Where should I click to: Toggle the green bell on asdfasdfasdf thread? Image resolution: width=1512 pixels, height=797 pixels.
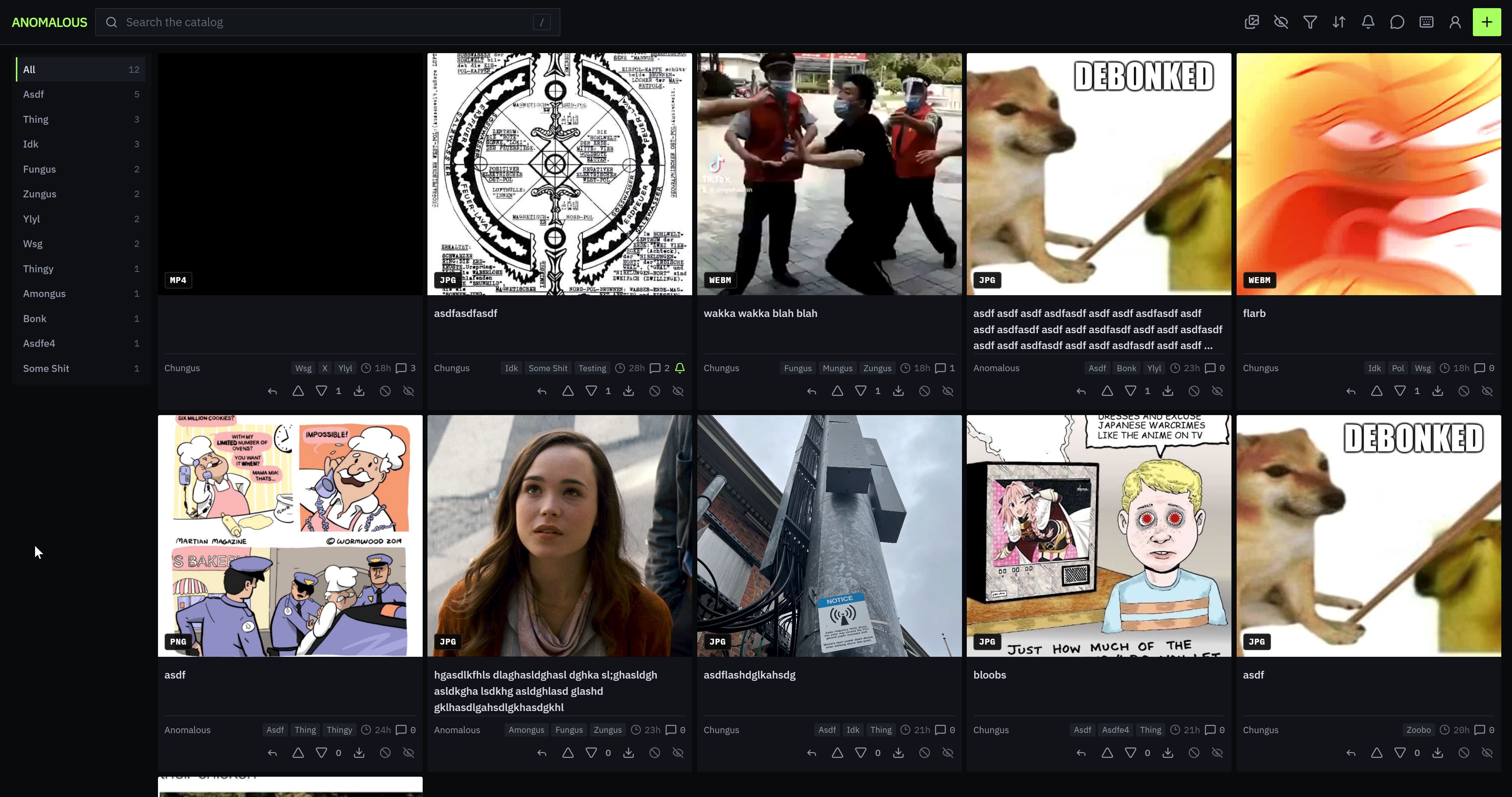point(680,368)
